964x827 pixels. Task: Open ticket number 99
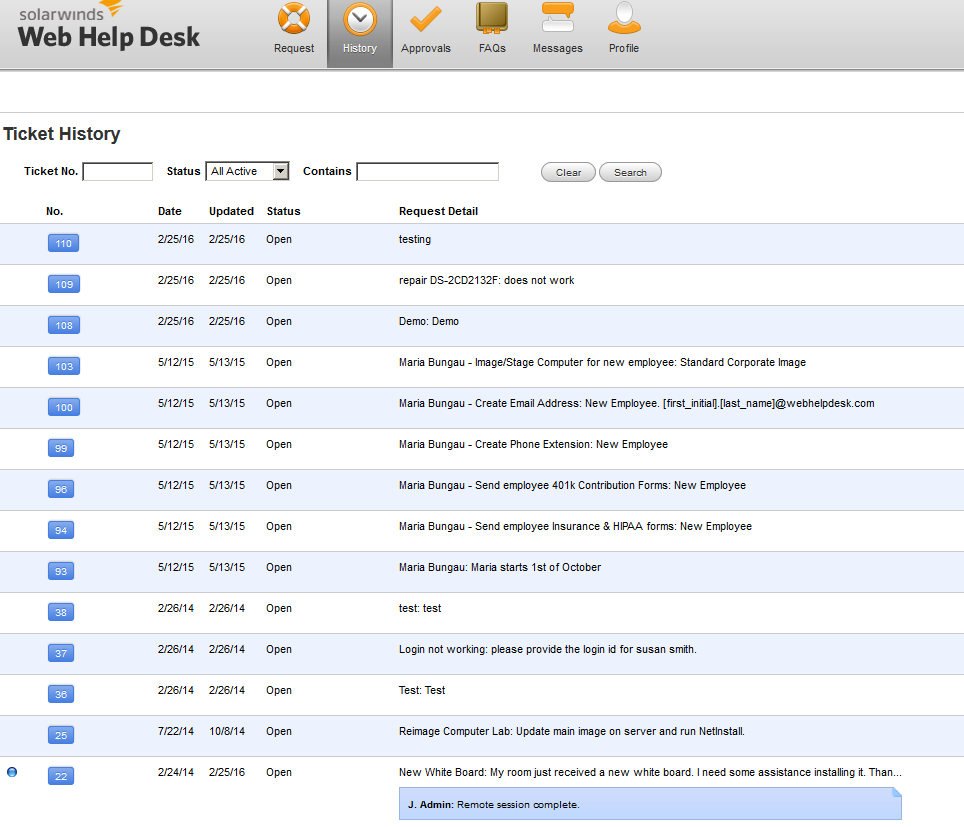(61, 448)
